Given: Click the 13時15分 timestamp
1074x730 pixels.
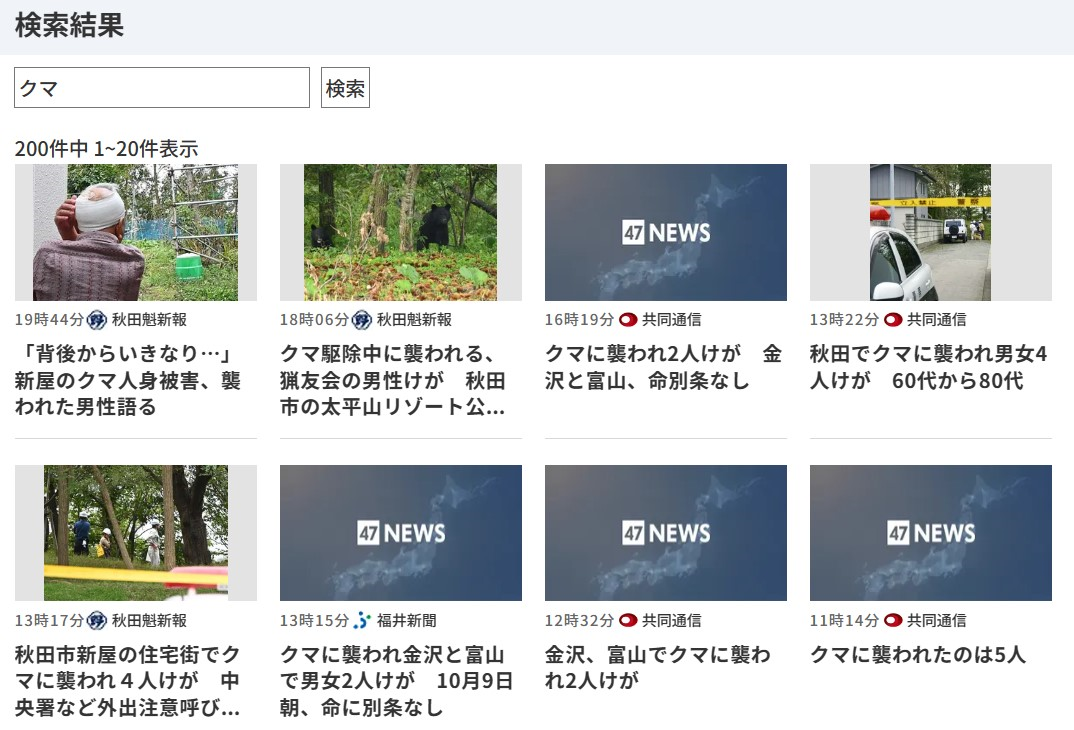Looking at the screenshot, I should pos(314,620).
